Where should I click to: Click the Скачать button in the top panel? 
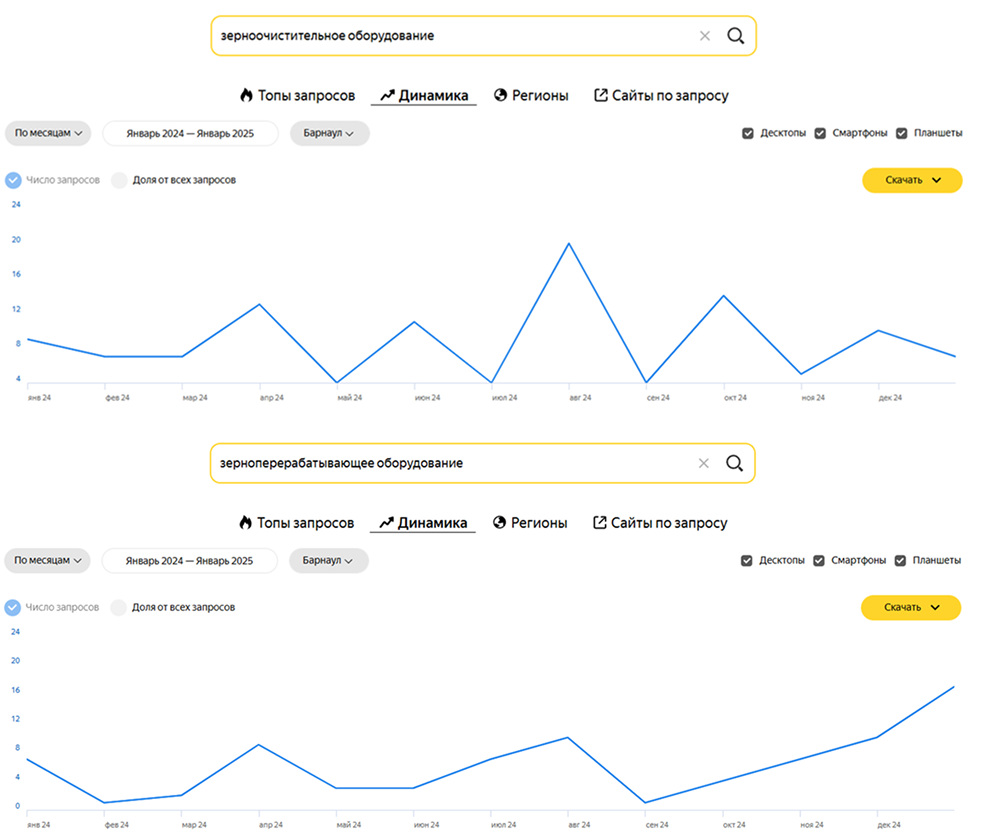[912, 180]
